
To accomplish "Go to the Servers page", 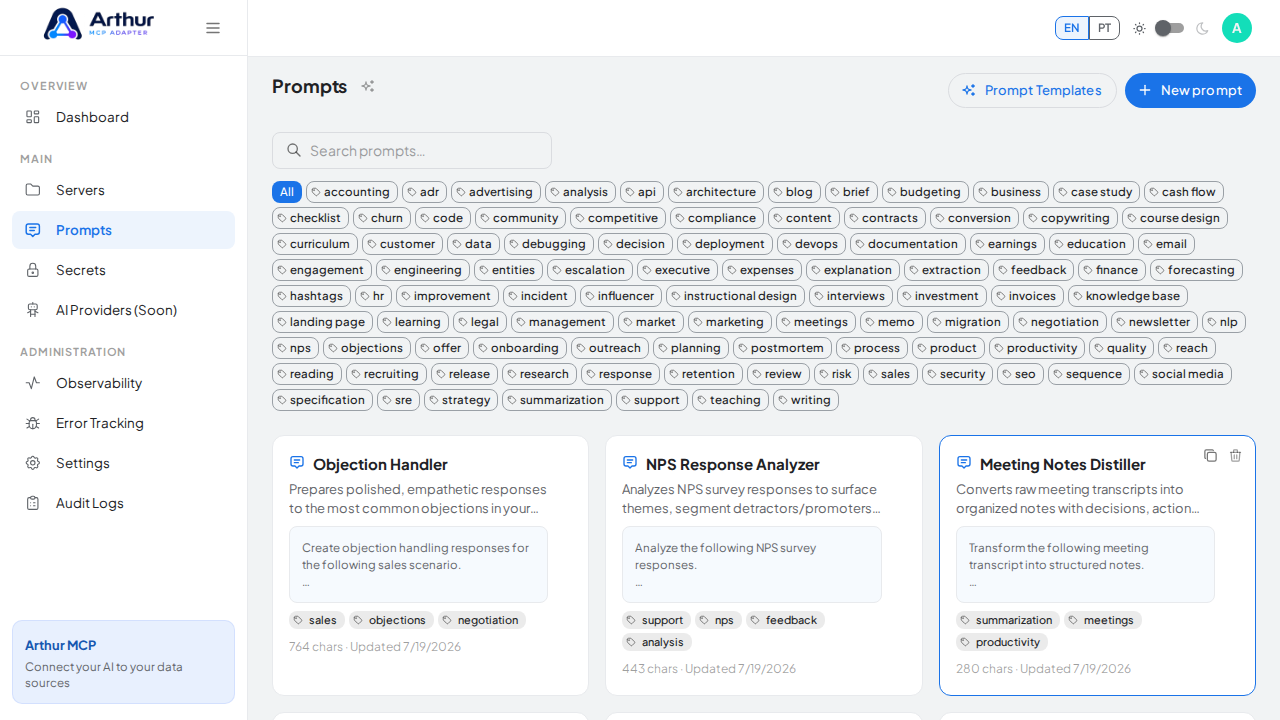I will [123, 190].
